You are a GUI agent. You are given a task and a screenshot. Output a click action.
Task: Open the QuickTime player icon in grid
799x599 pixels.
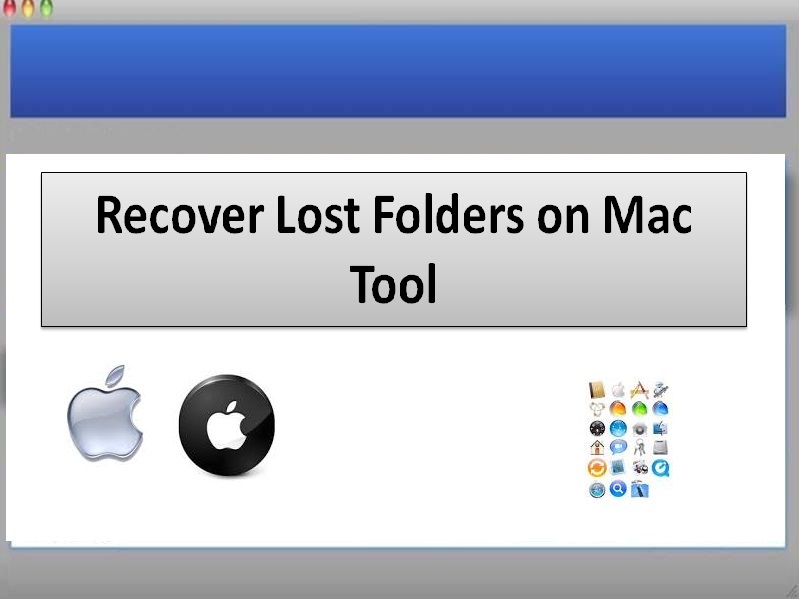660,468
